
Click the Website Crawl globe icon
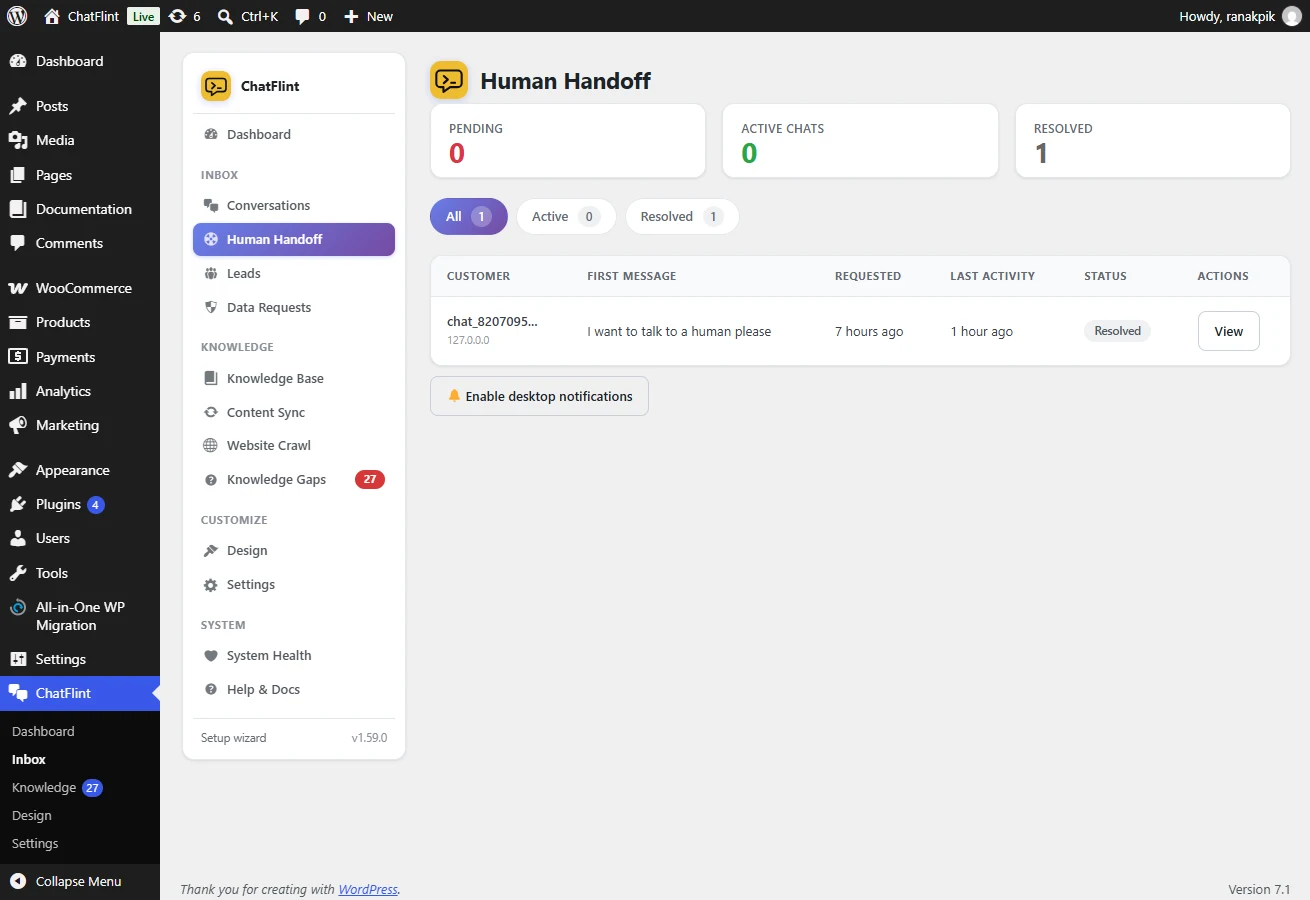tap(211, 445)
